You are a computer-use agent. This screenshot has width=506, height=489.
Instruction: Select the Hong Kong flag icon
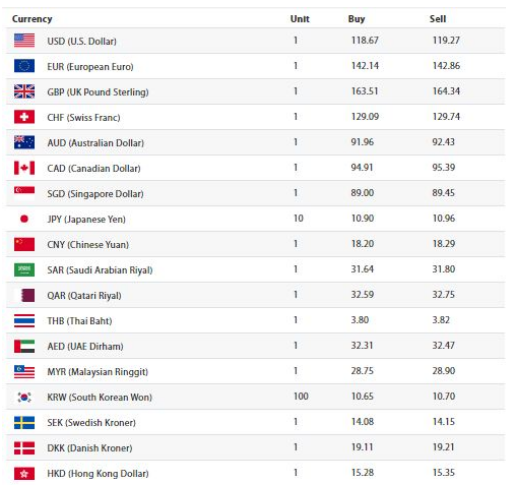click(x=24, y=473)
